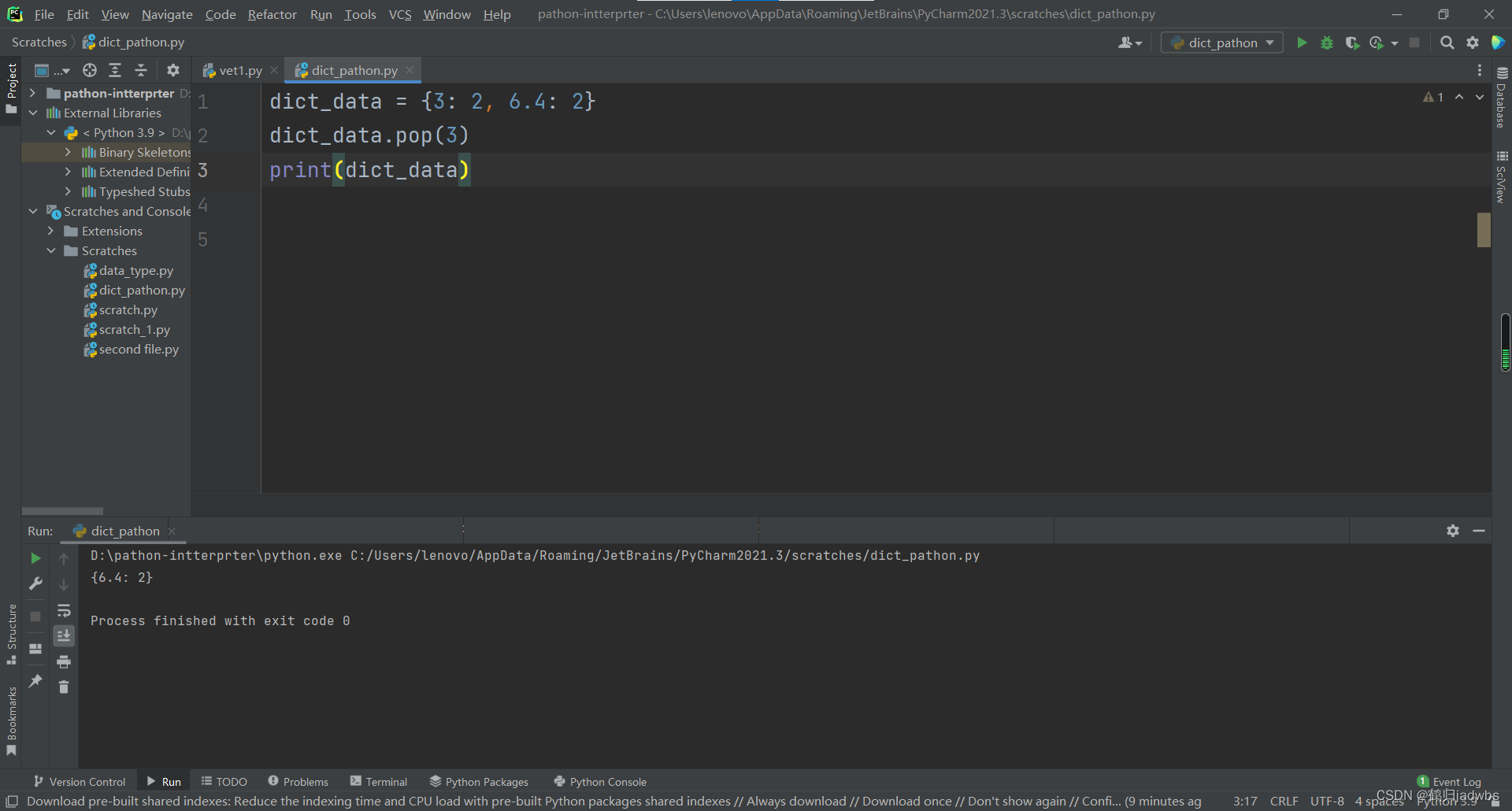
Task: Collapse all in the Project tool window
Action: pyautogui.click(x=141, y=70)
